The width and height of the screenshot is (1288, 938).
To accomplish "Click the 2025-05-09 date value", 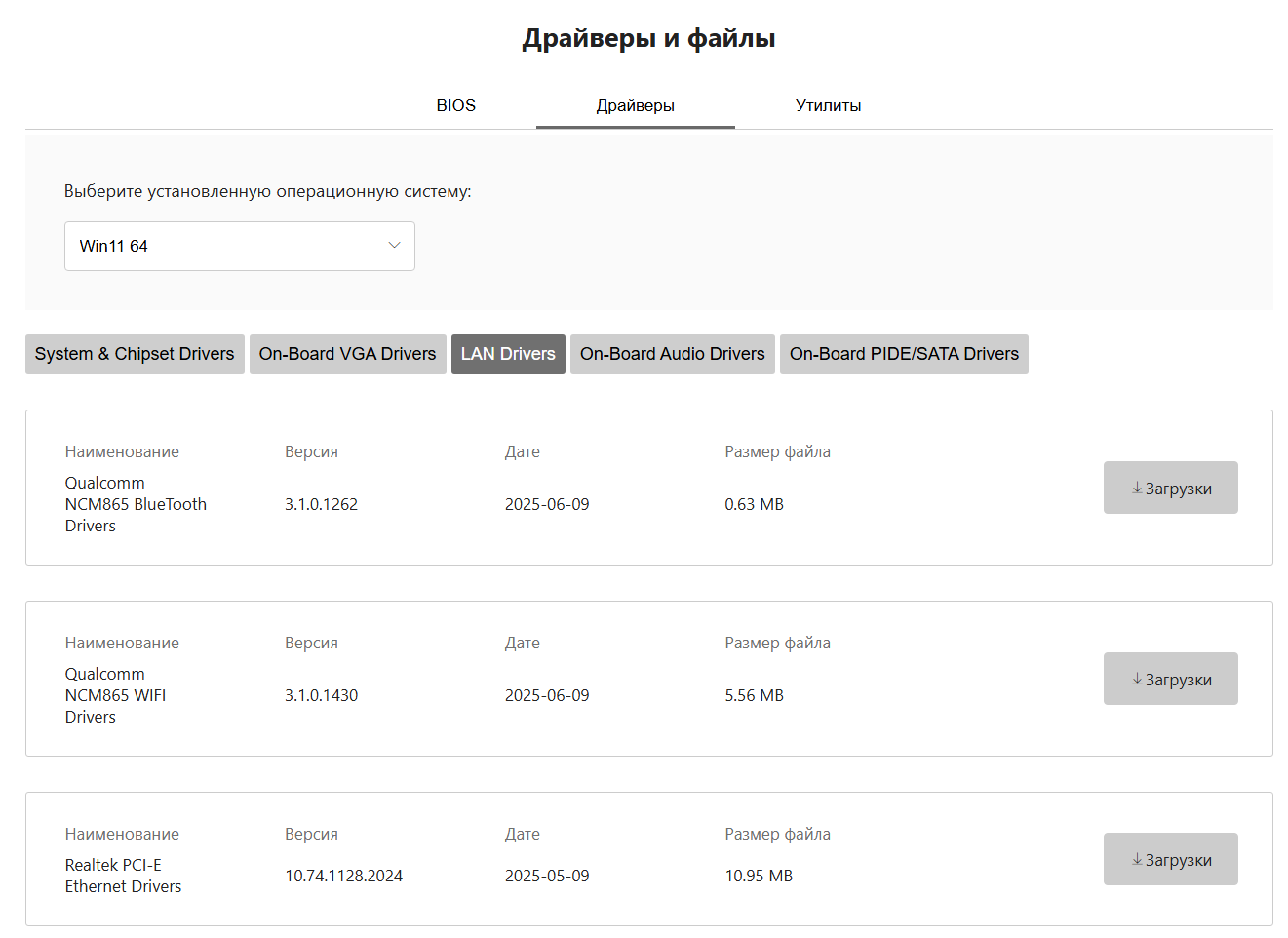I will point(547,876).
